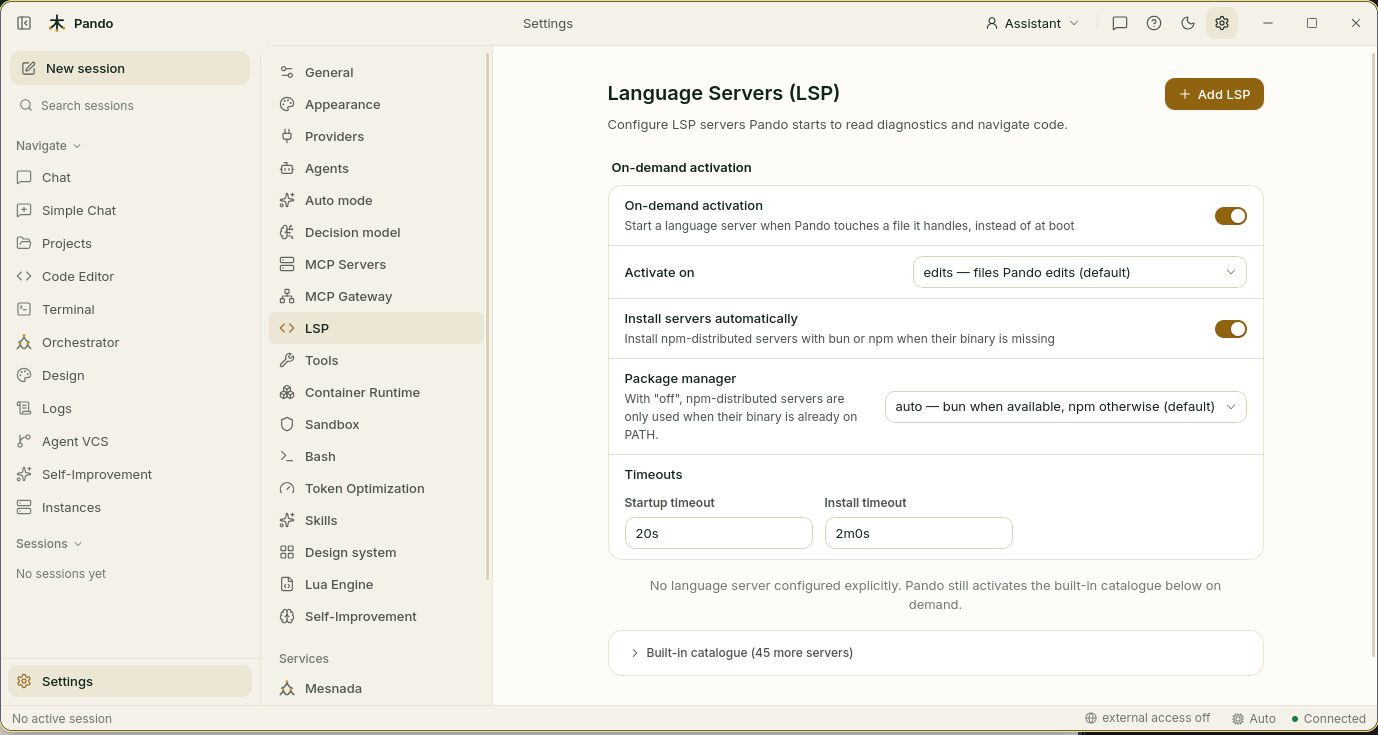The height and width of the screenshot is (735, 1378).
Task: Click Connected status indicator
Action: [1328, 718]
